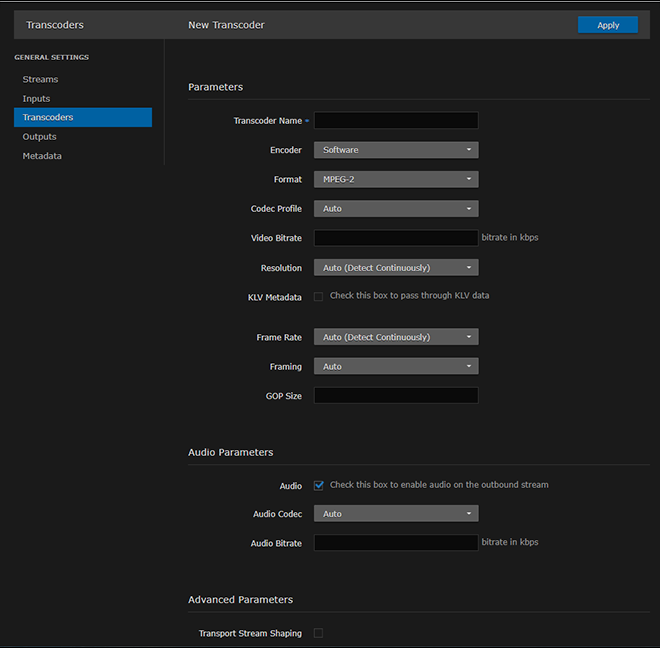Open the Format dropdown showing MPEG-2
Screen dimensions: 660x648
[x=396, y=179]
